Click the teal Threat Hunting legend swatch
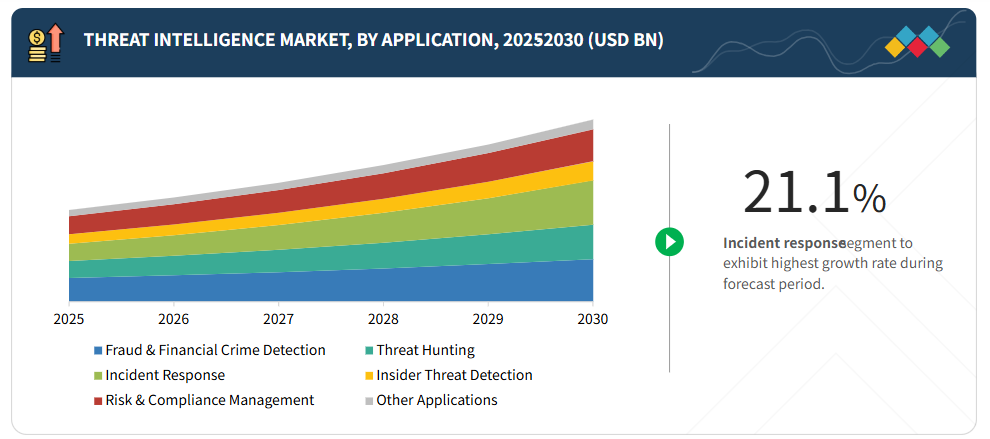 [x=369, y=351]
